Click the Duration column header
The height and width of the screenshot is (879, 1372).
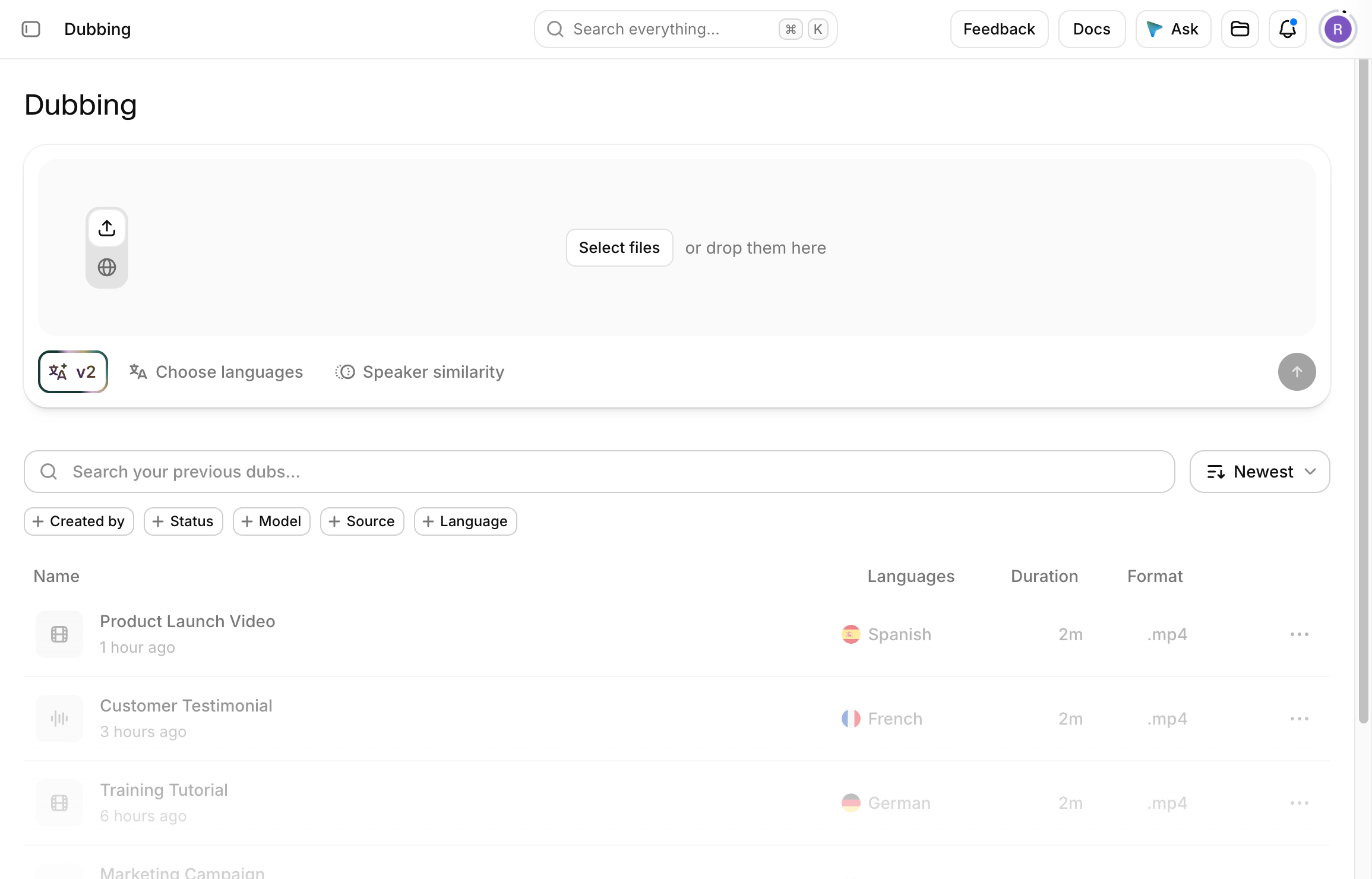[1044, 576]
